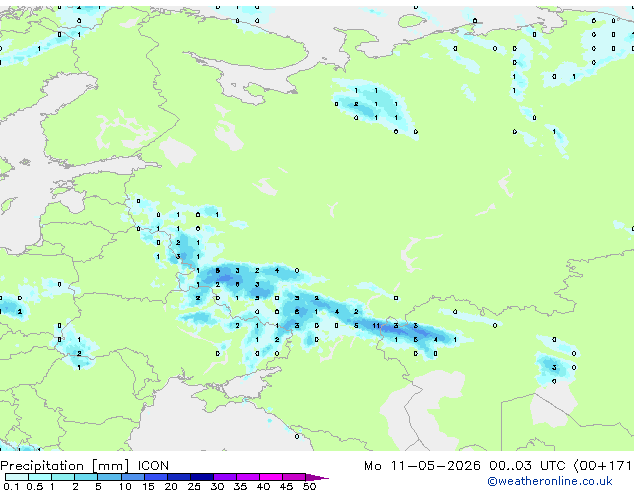Image resolution: width=634 pixels, height=490 pixels.
Task: Select the 45–50 mm legend color swatch
Action: (x=294, y=477)
